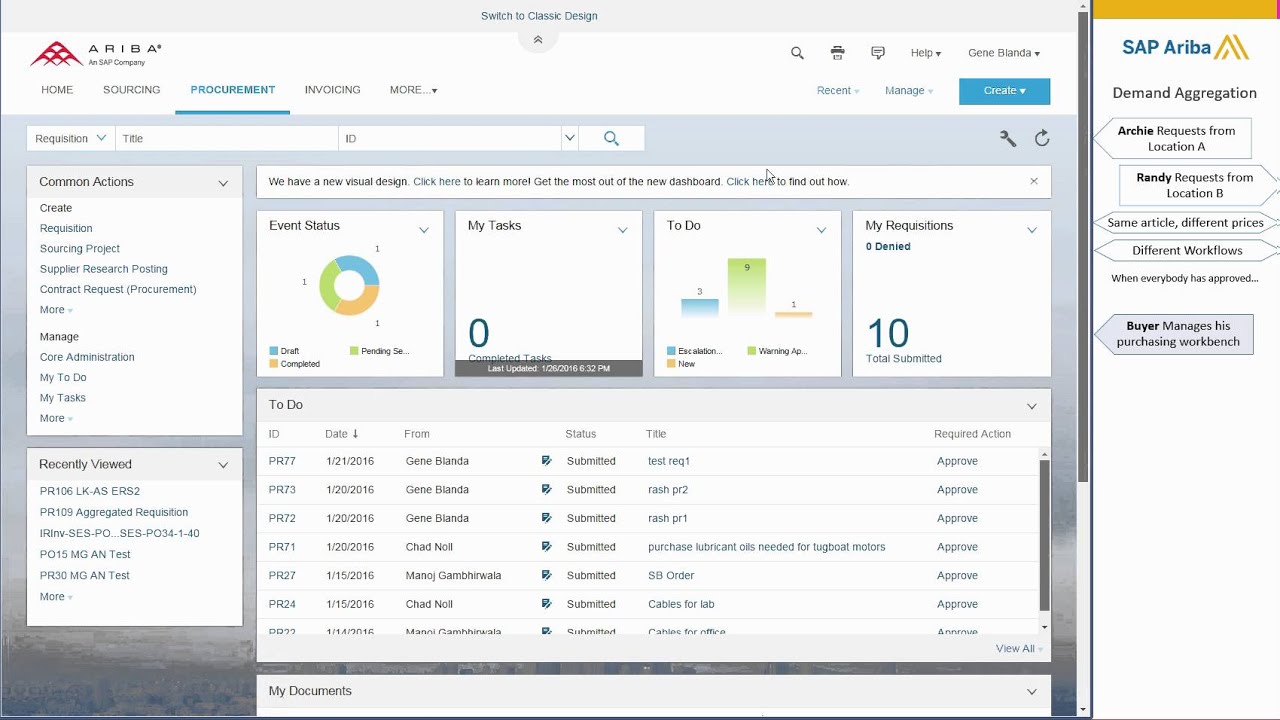The height and width of the screenshot is (720, 1280).
Task: Expand the Event Status tile menu
Action: click(424, 230)
